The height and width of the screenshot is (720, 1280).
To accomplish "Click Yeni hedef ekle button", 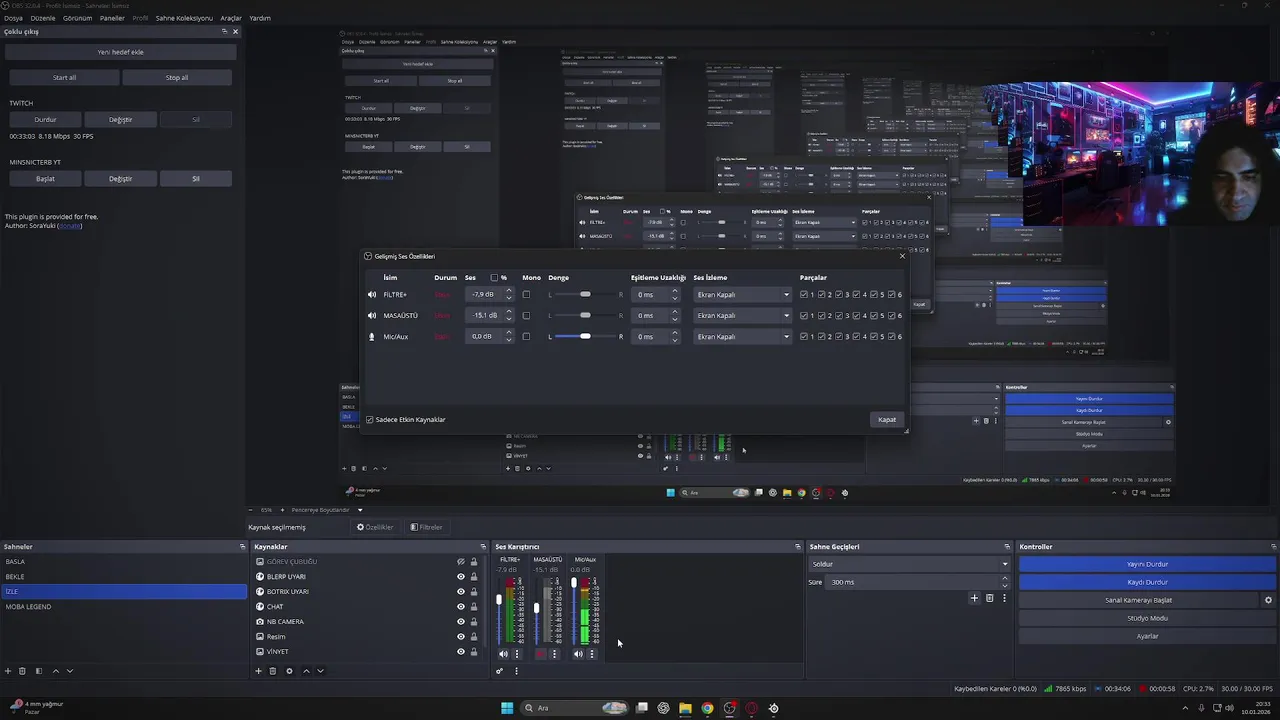I will [x=120, y=52].
